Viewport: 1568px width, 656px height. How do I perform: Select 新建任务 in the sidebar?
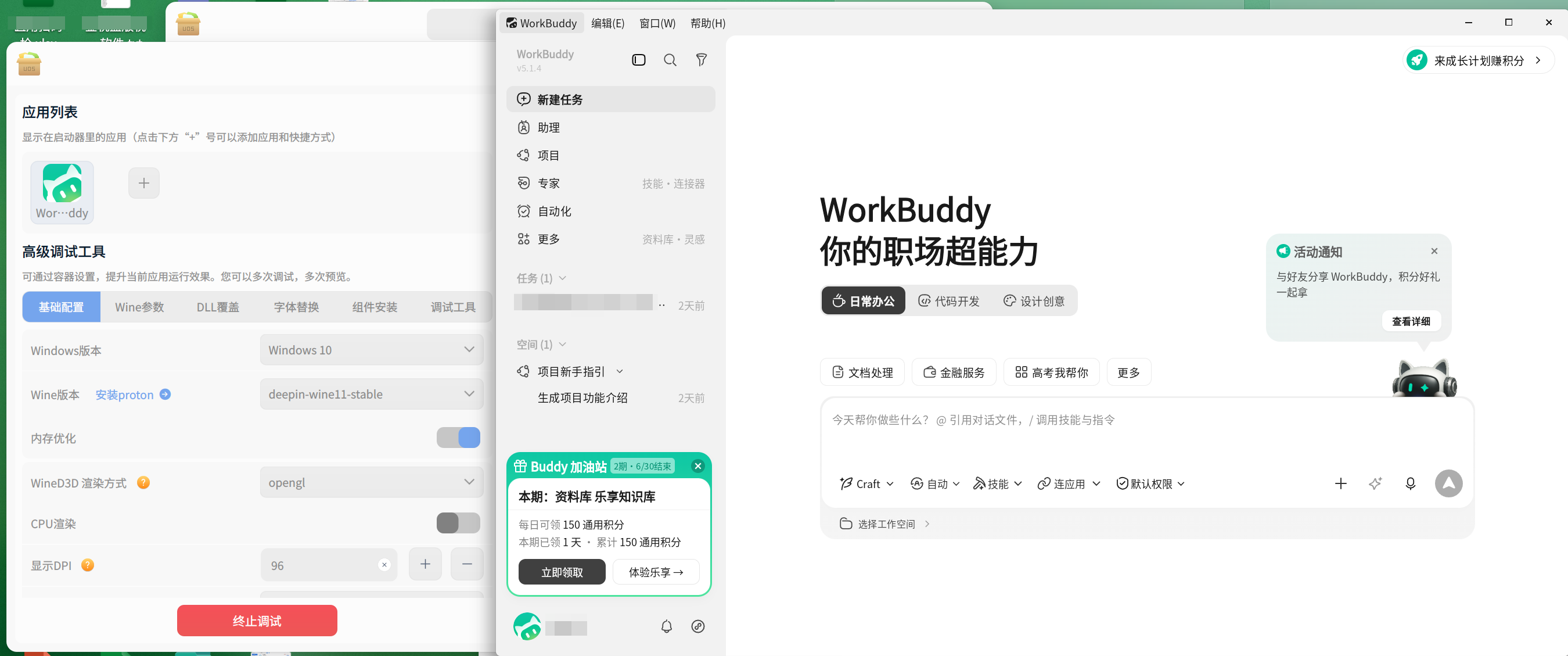pos(610,99)
